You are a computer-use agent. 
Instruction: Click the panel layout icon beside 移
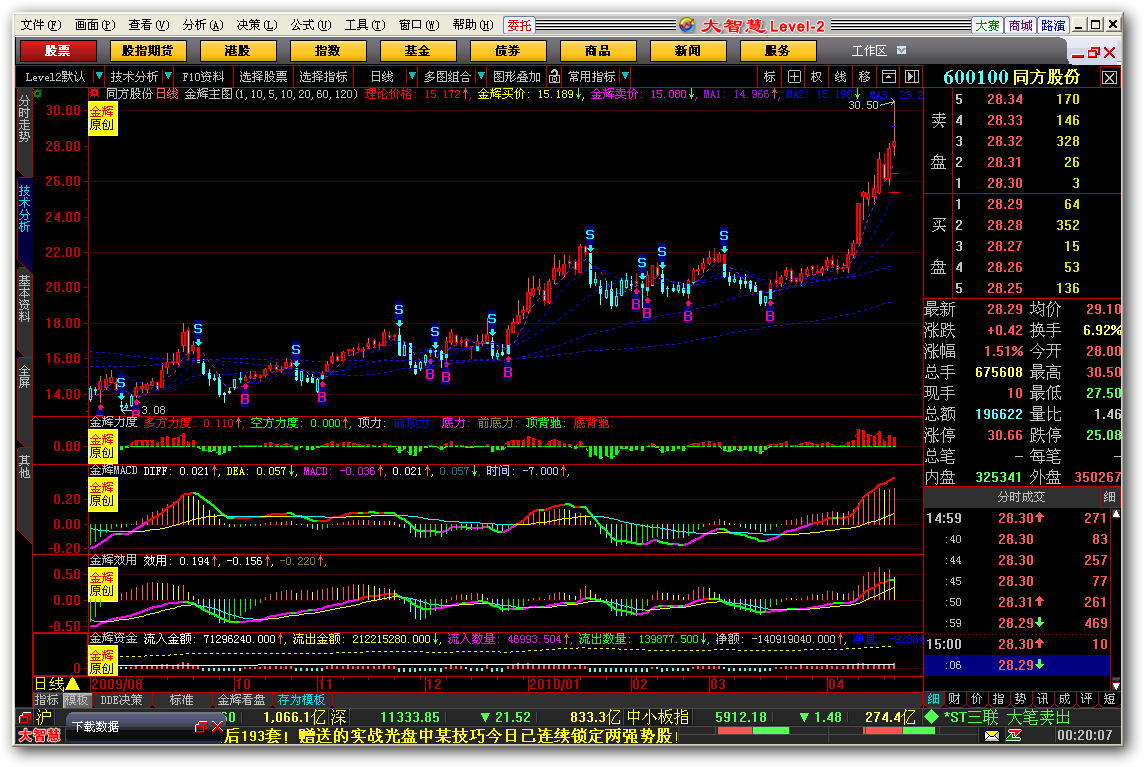(x=888, y=76)
